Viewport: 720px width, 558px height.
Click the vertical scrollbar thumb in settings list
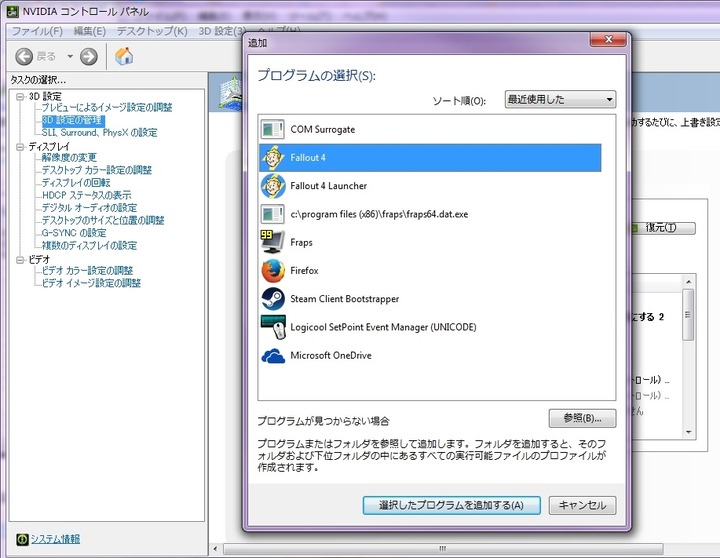click(x=688, y=315)
